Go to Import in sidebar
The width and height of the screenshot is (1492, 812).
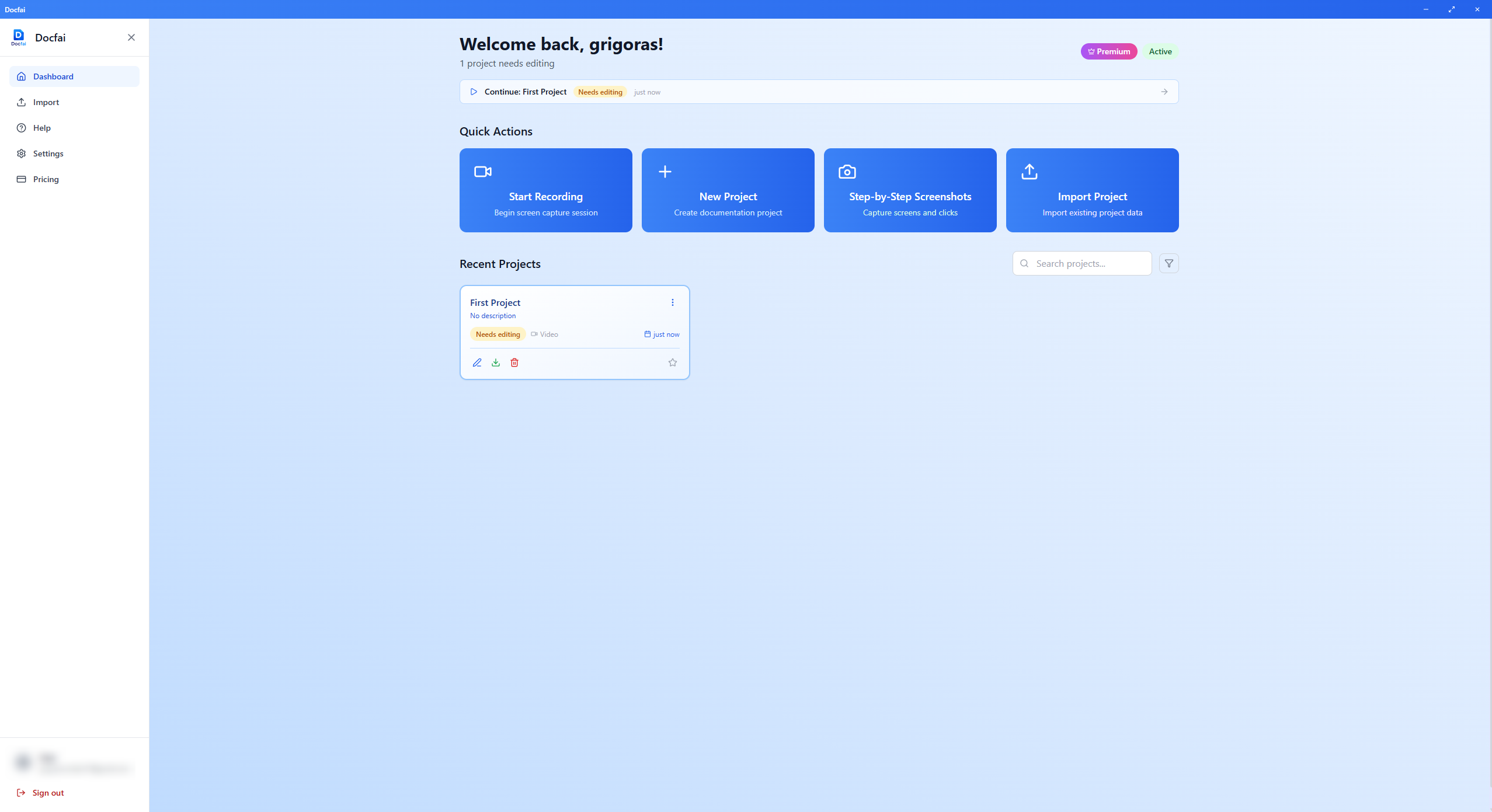(x=74, y=102)
